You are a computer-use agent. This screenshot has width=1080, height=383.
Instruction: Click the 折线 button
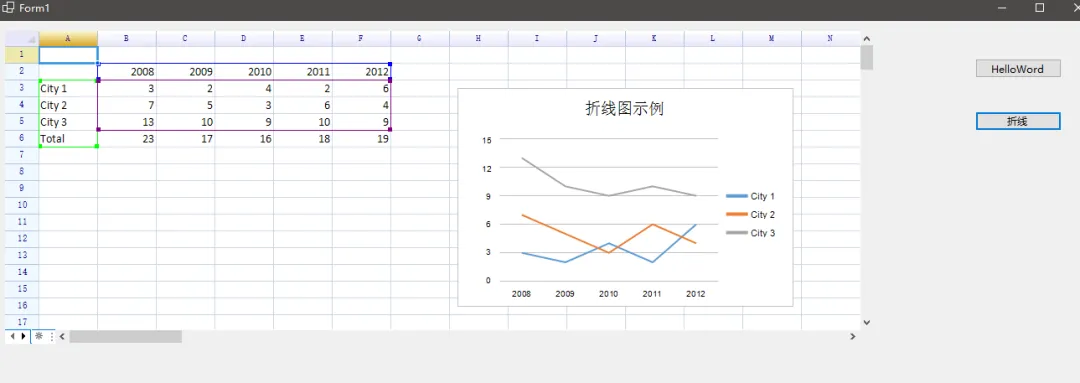coord(1017,121)
